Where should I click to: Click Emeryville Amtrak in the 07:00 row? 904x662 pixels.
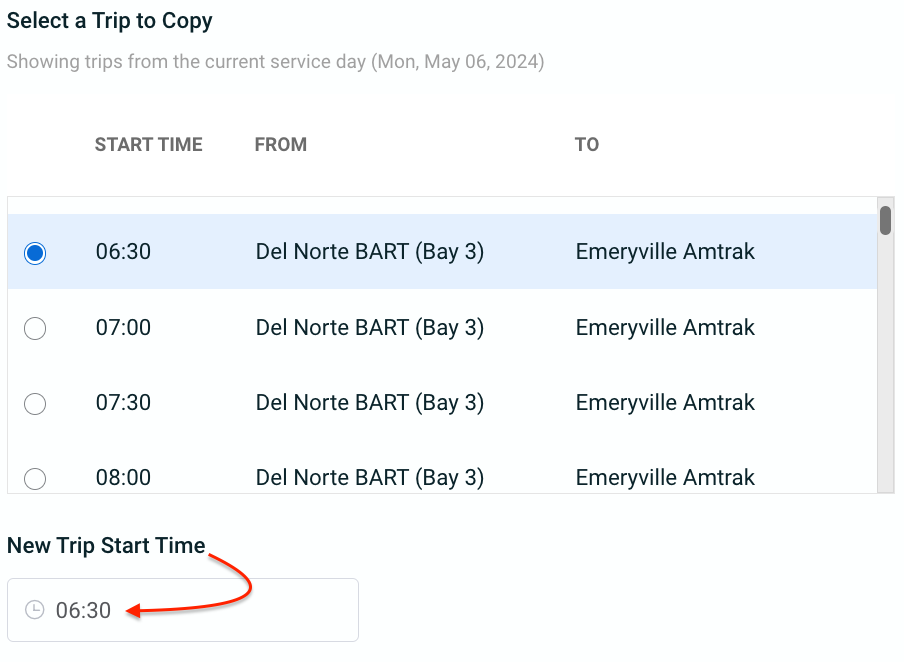(665, 328)
